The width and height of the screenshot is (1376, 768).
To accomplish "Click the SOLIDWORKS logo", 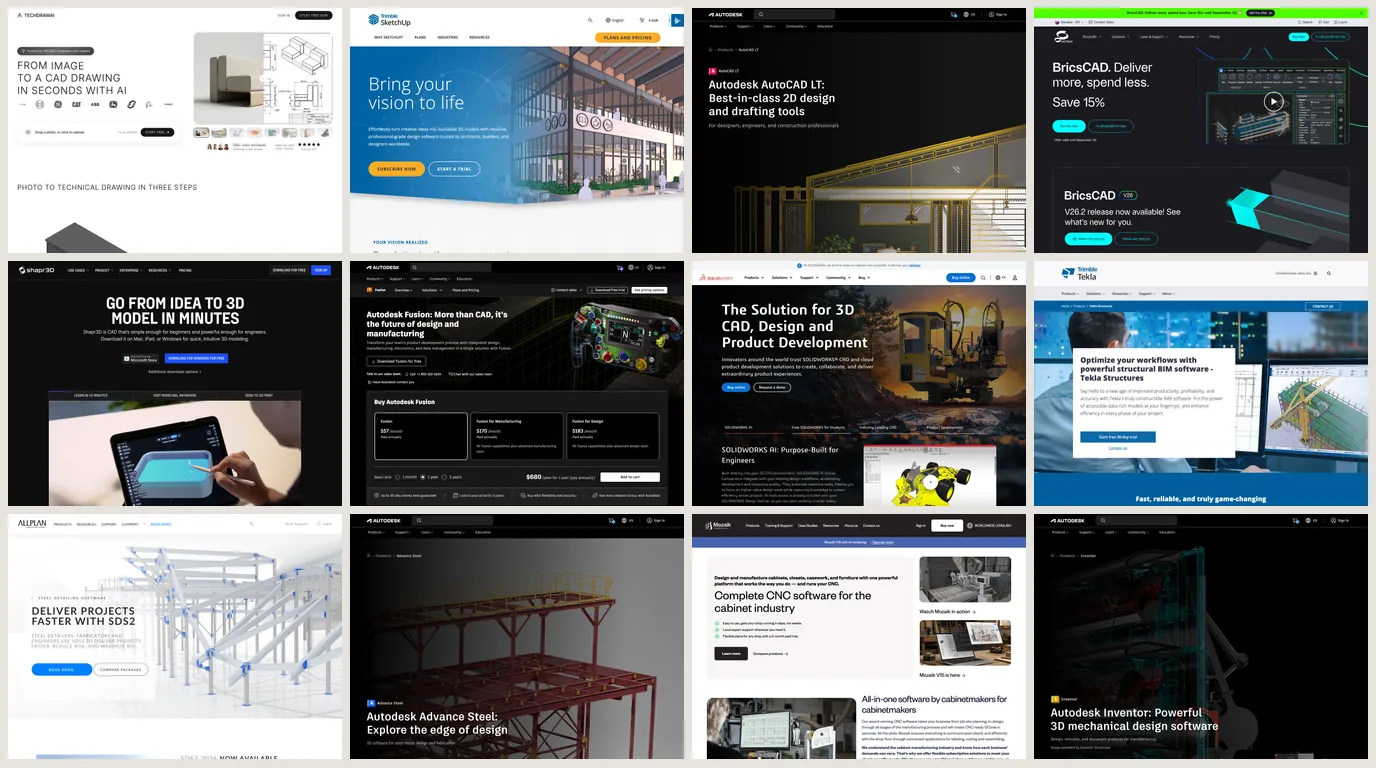I will pyautogui.click(x=717, y=277).
